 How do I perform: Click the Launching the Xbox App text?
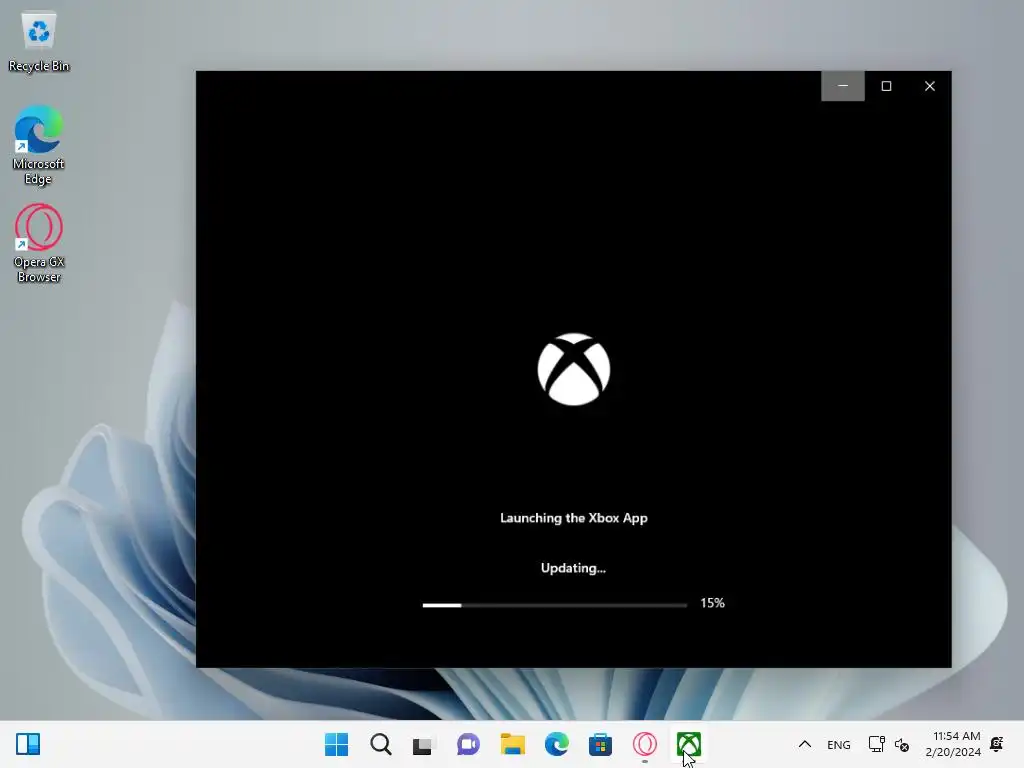tap(573, 518)
